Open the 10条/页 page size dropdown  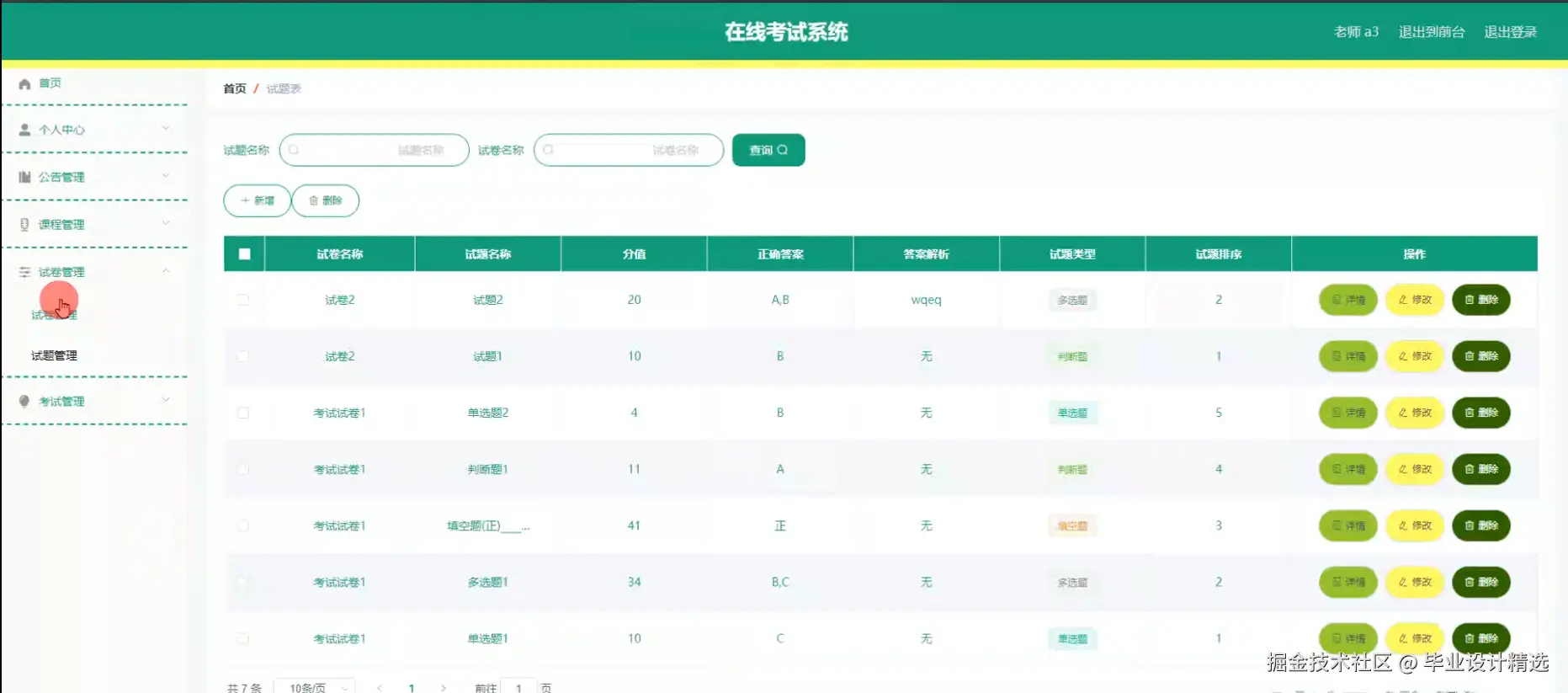pos(316,687)
